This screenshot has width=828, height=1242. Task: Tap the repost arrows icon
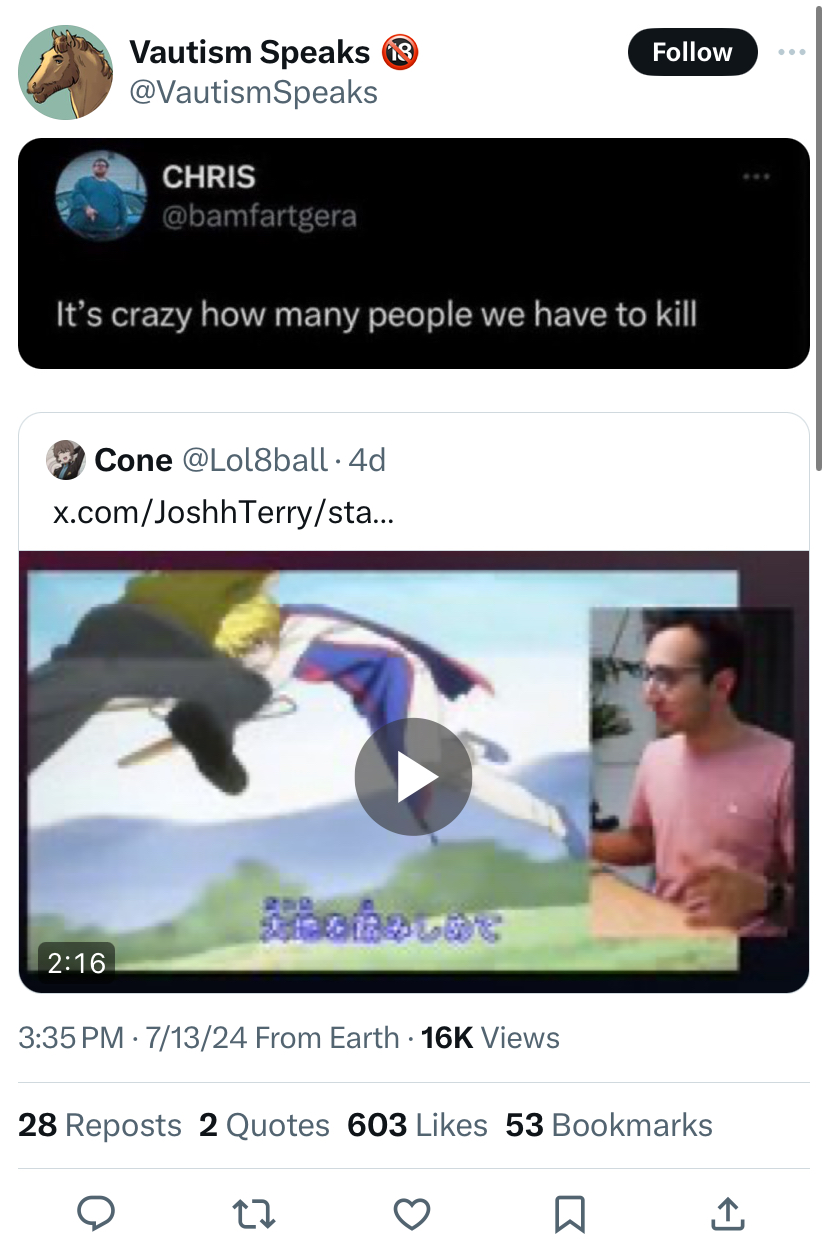point(253,1214)
